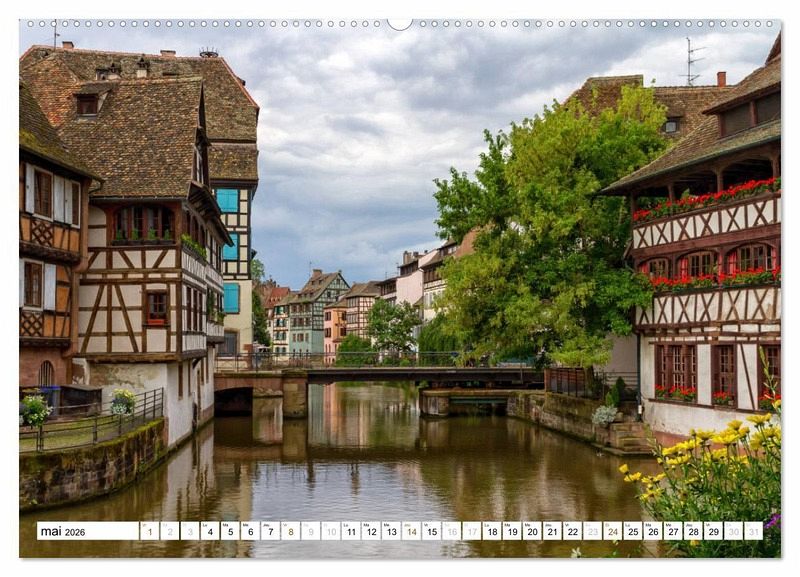The image size is (800, 577).
Task: Select day 9 in the calendar strip
Action: tap(311, 531)
